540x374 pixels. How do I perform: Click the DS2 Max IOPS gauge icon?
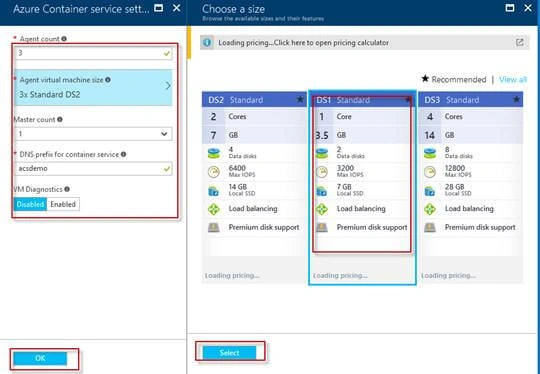coord(214,172)
